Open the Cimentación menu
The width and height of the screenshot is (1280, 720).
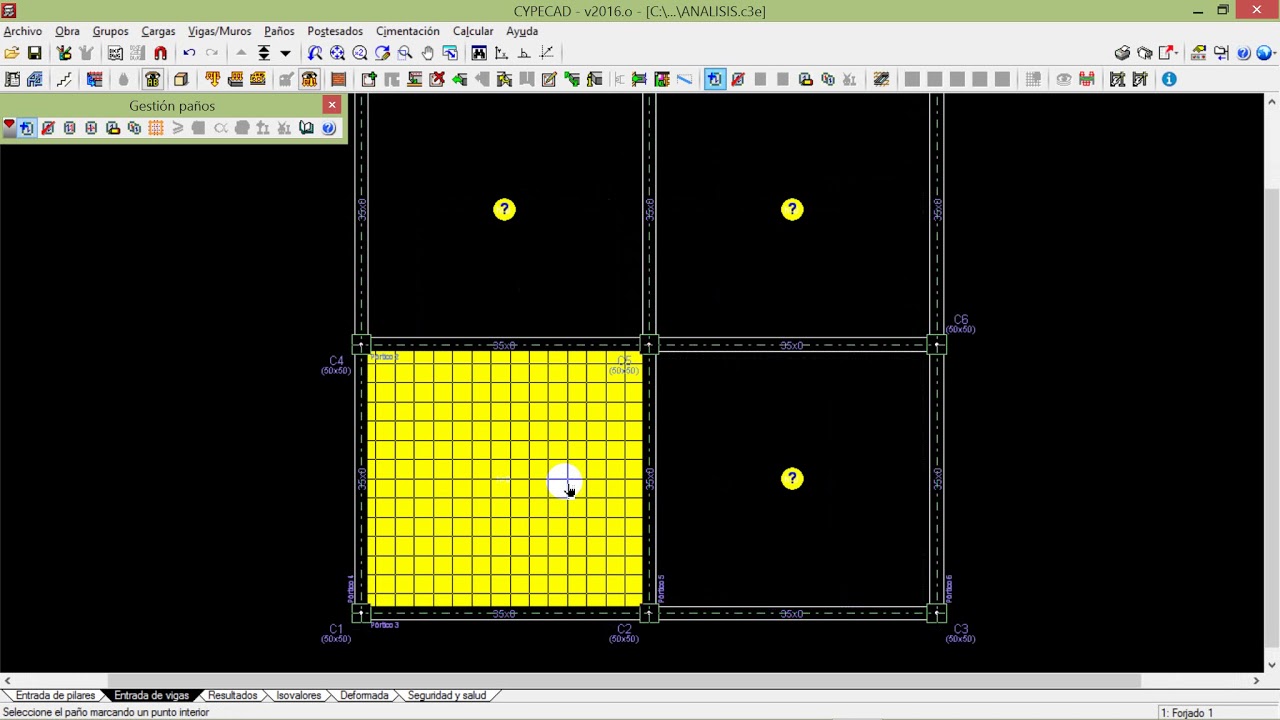pos(407,31)
